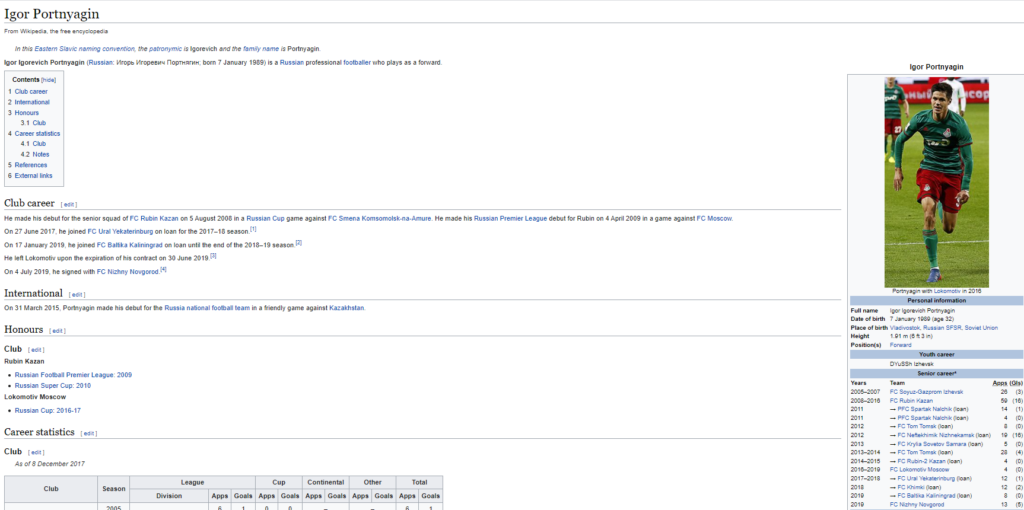Open citation [4] after Nizhny Novgorod

click(x=163, y=269)
